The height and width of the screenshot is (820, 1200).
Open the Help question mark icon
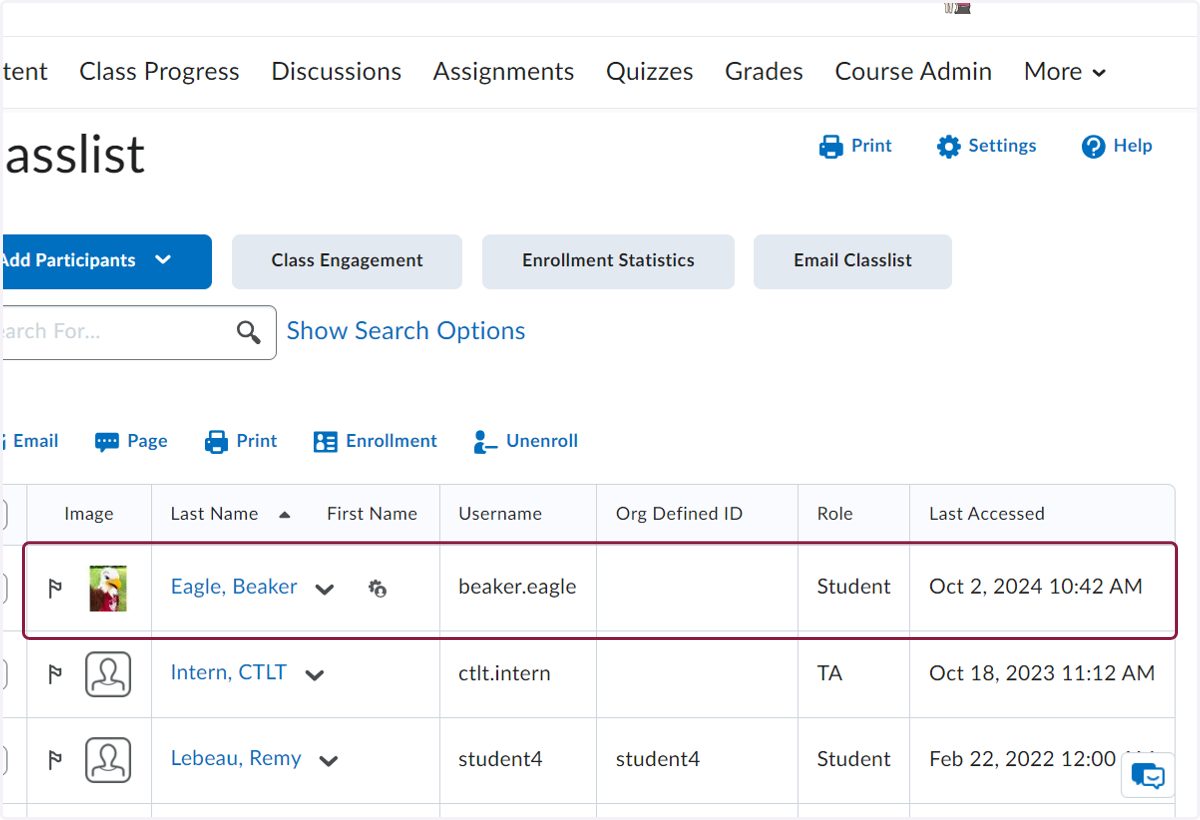pyautogui.click(x=1093, y=147)
